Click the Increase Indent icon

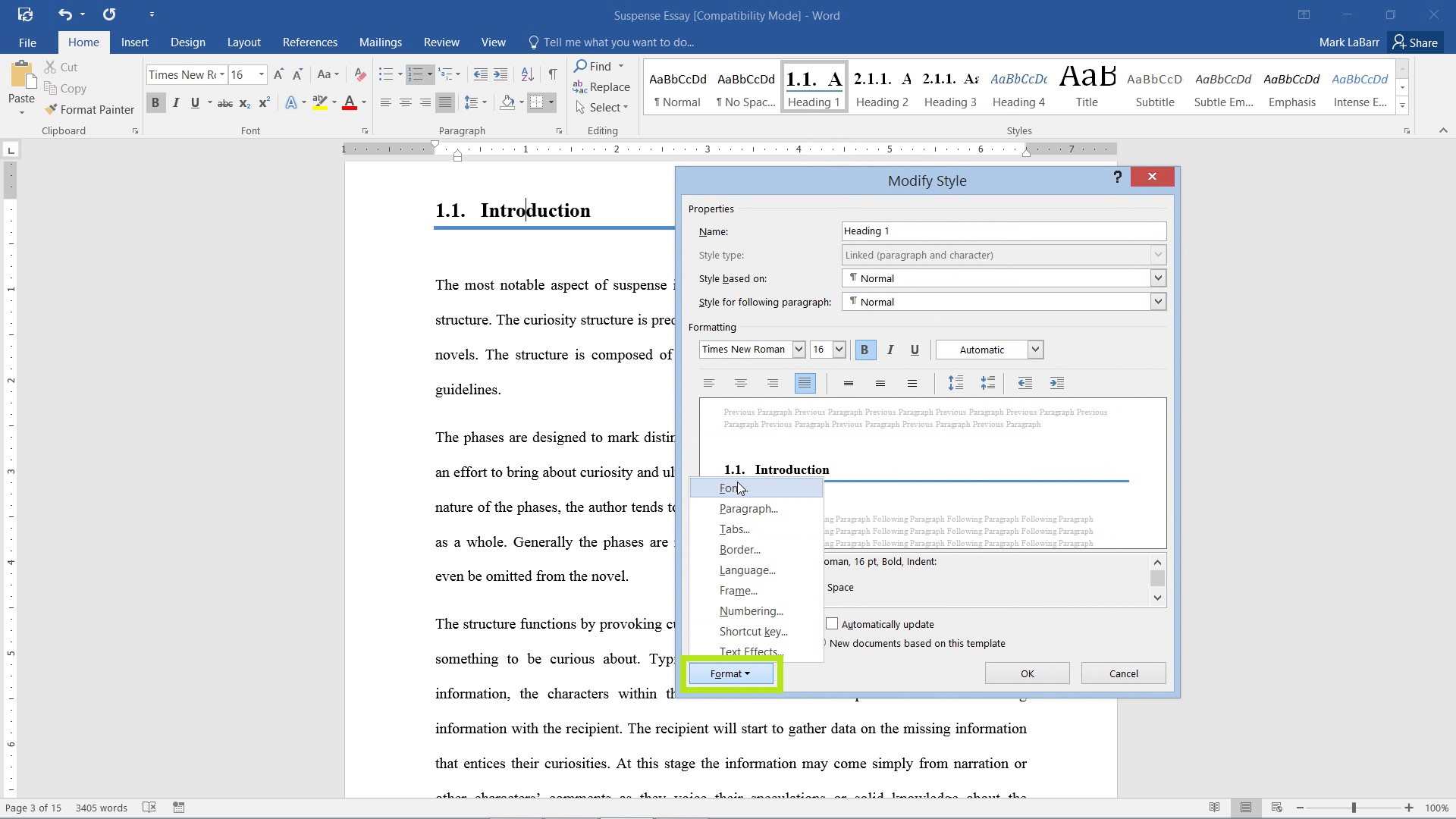tap(1057, 383)
